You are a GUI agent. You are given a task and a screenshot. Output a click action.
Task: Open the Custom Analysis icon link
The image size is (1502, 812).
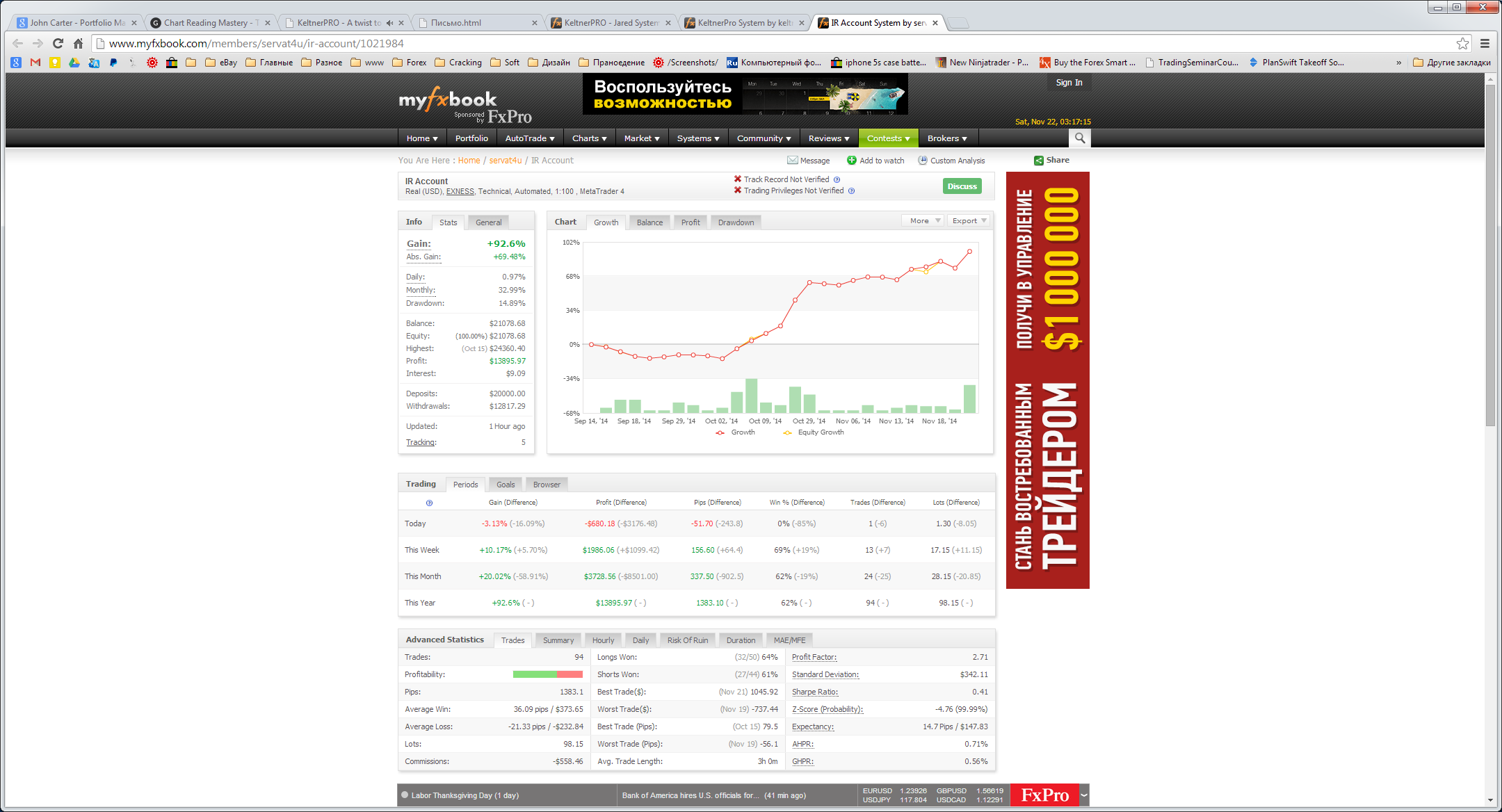tap(923, 161)
